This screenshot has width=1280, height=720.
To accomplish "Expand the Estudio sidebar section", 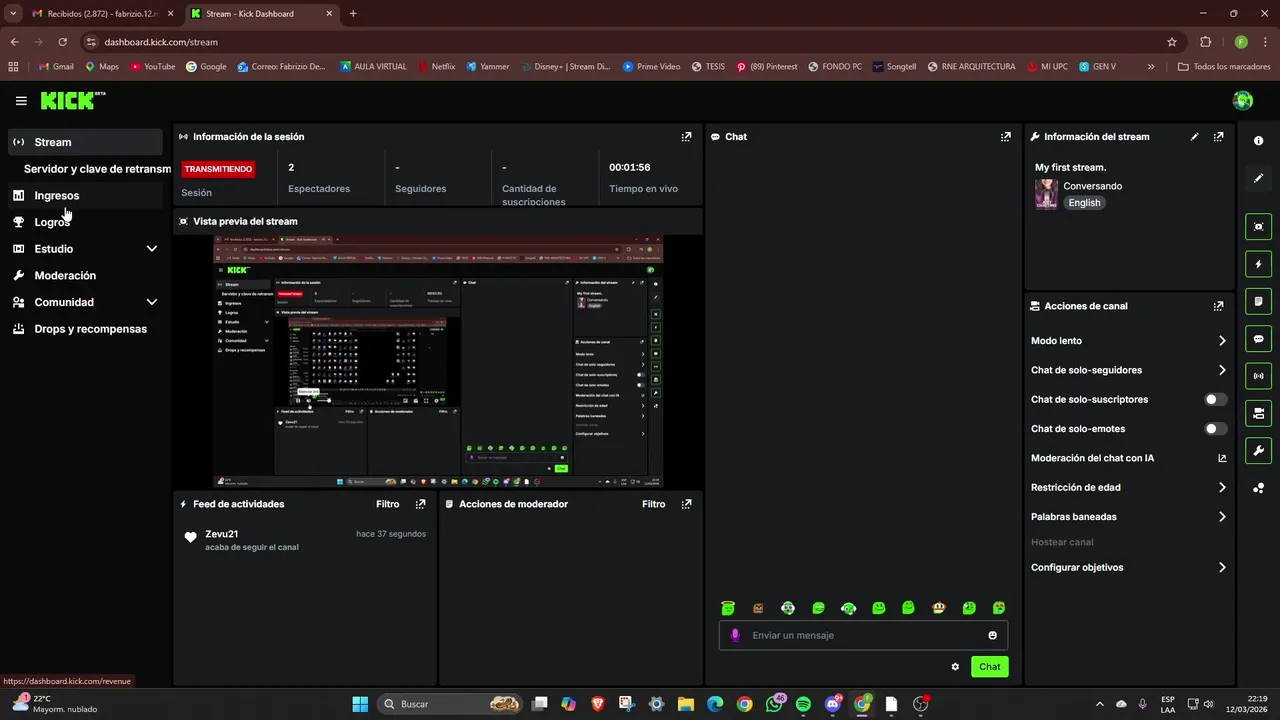I will [x=152, y=249].
